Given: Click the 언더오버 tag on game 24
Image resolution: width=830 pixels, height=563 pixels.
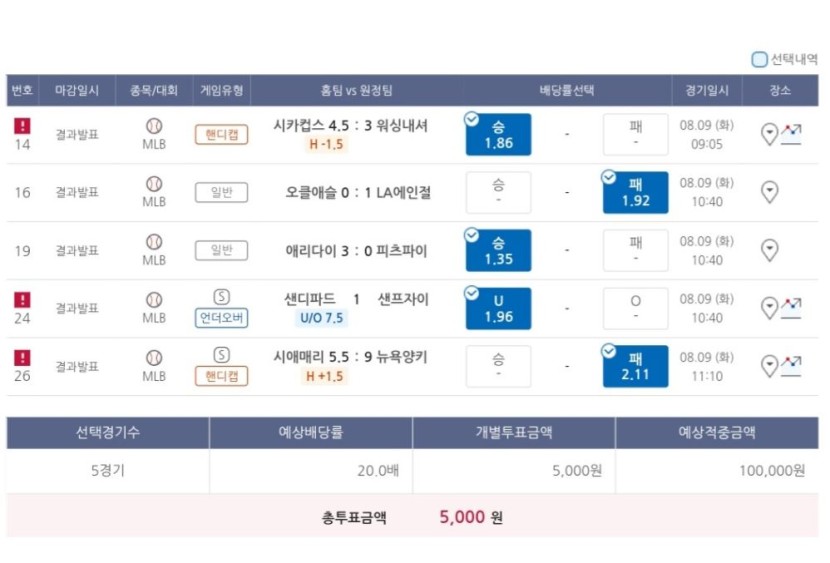Looking at the screenshot, I should (221, 318).
